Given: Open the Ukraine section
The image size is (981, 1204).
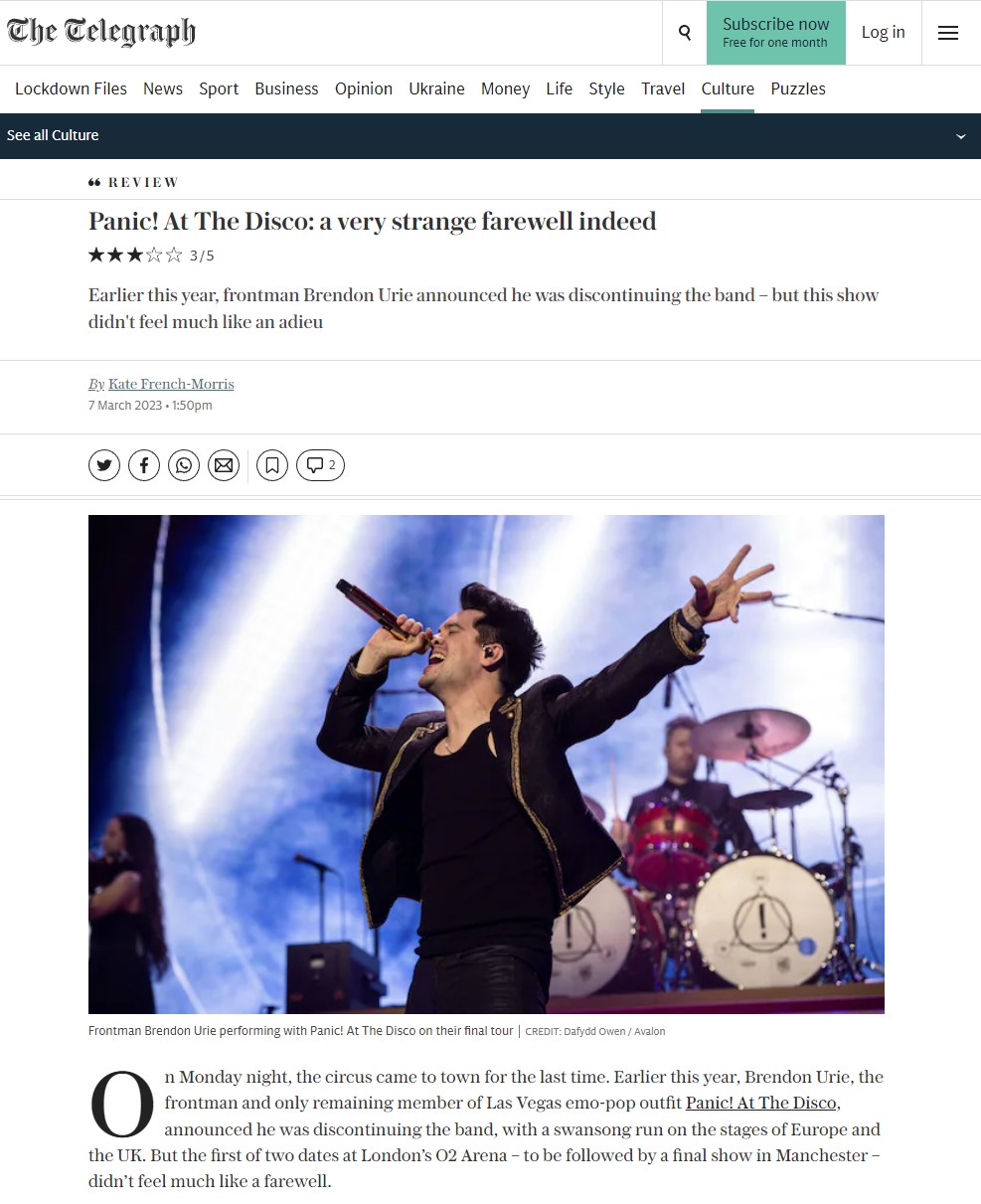Looking at the screenshot, I should pyautogui.click(x=436, y=88).
